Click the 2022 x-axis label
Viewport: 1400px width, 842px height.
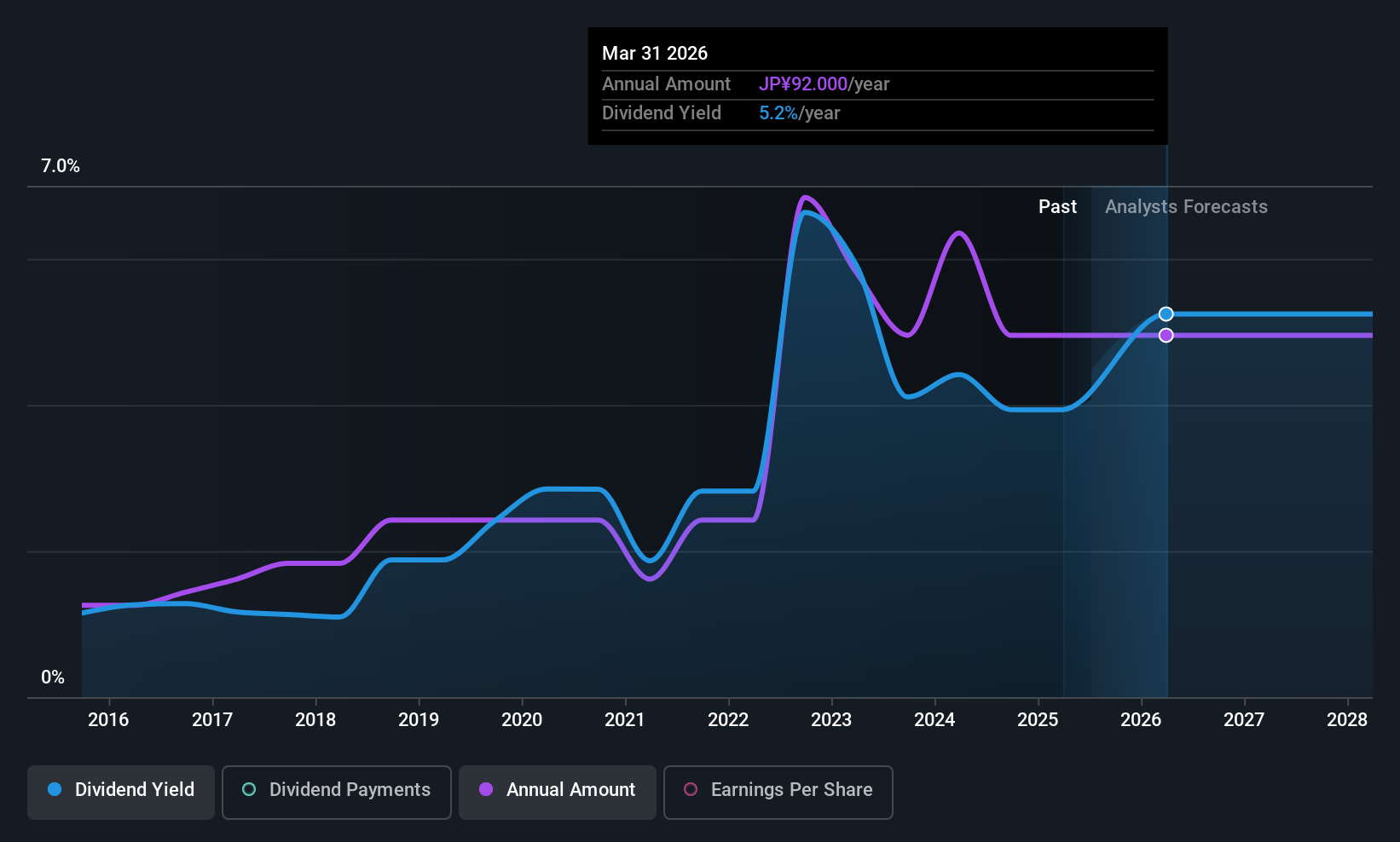728,720
